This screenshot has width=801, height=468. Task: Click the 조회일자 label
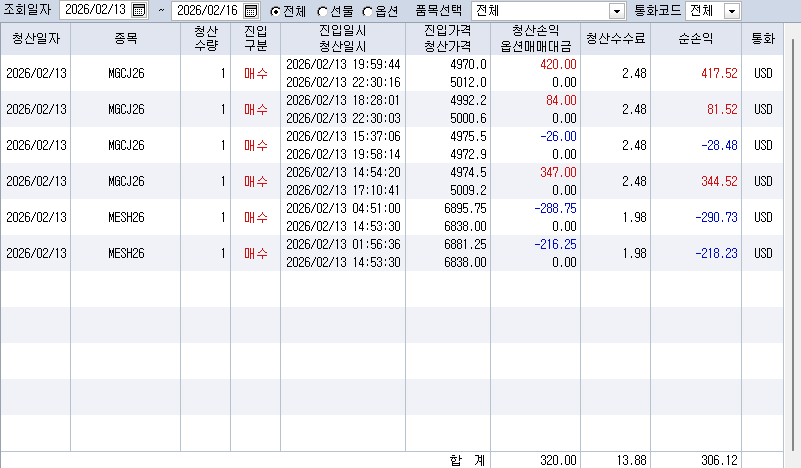tap(28, 11)
